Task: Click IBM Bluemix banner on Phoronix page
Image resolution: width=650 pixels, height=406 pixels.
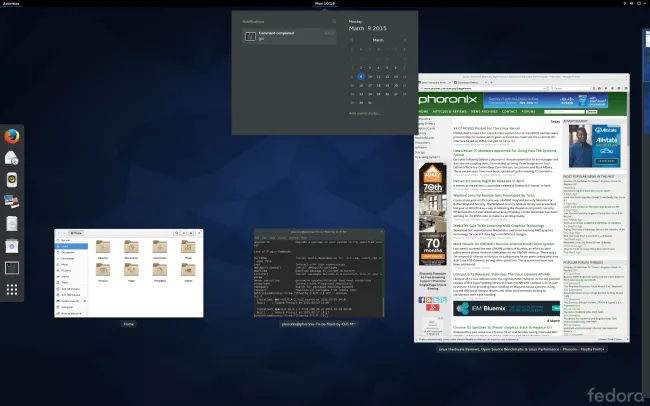Action: (507, 308)
